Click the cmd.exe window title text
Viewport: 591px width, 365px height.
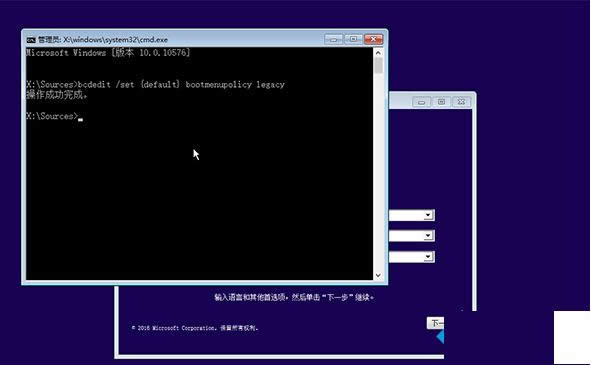point(103,40)
